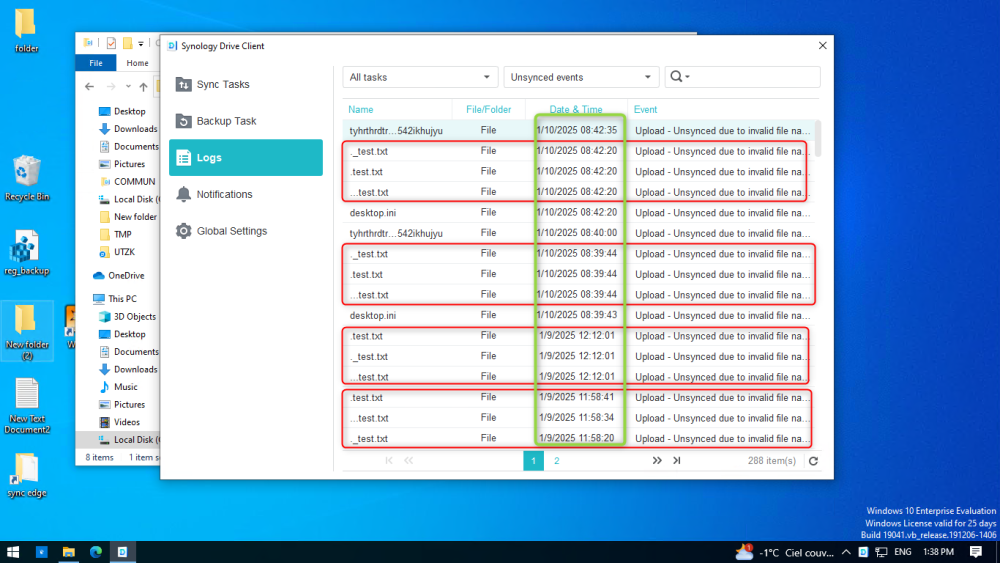Viewport: 1000px width, 563px height.
Task: Select the Logs tab in sidebar
Action: click(x=245, y=158)
